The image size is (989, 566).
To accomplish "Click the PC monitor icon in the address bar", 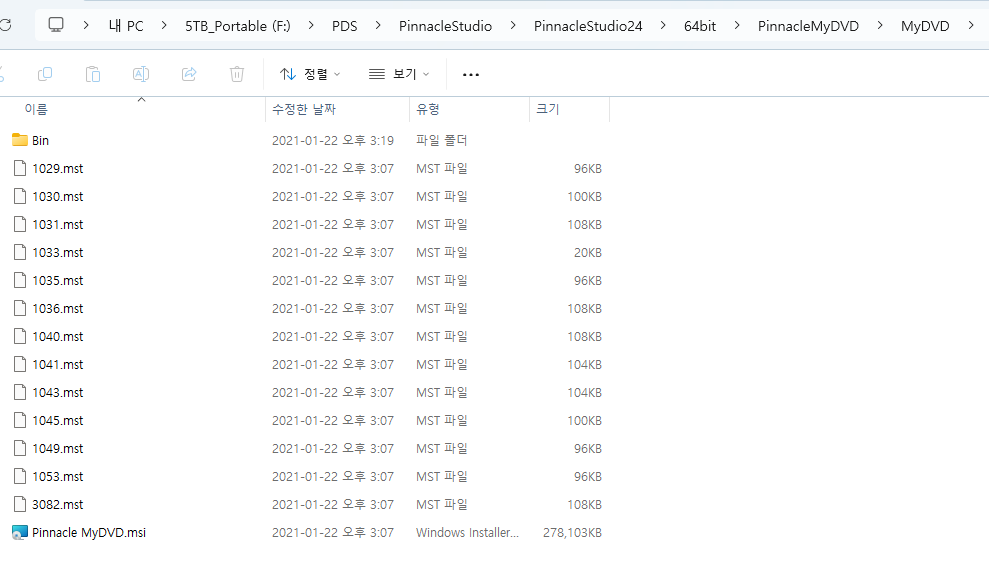I will [56, 25].
